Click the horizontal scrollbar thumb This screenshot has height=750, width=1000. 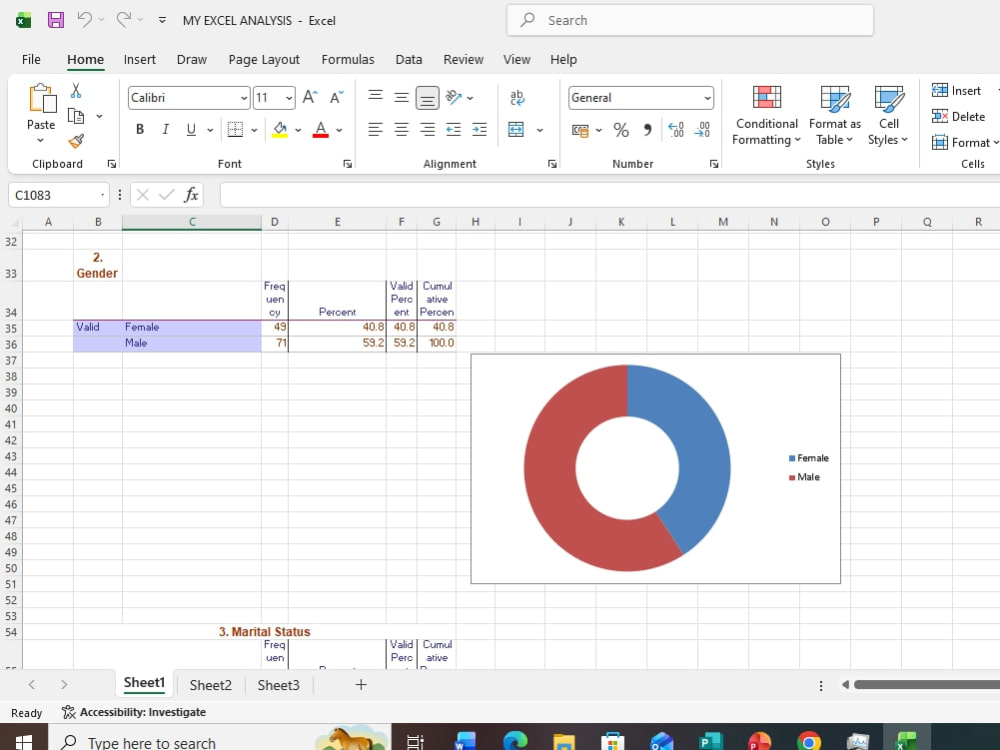point(927,684)
